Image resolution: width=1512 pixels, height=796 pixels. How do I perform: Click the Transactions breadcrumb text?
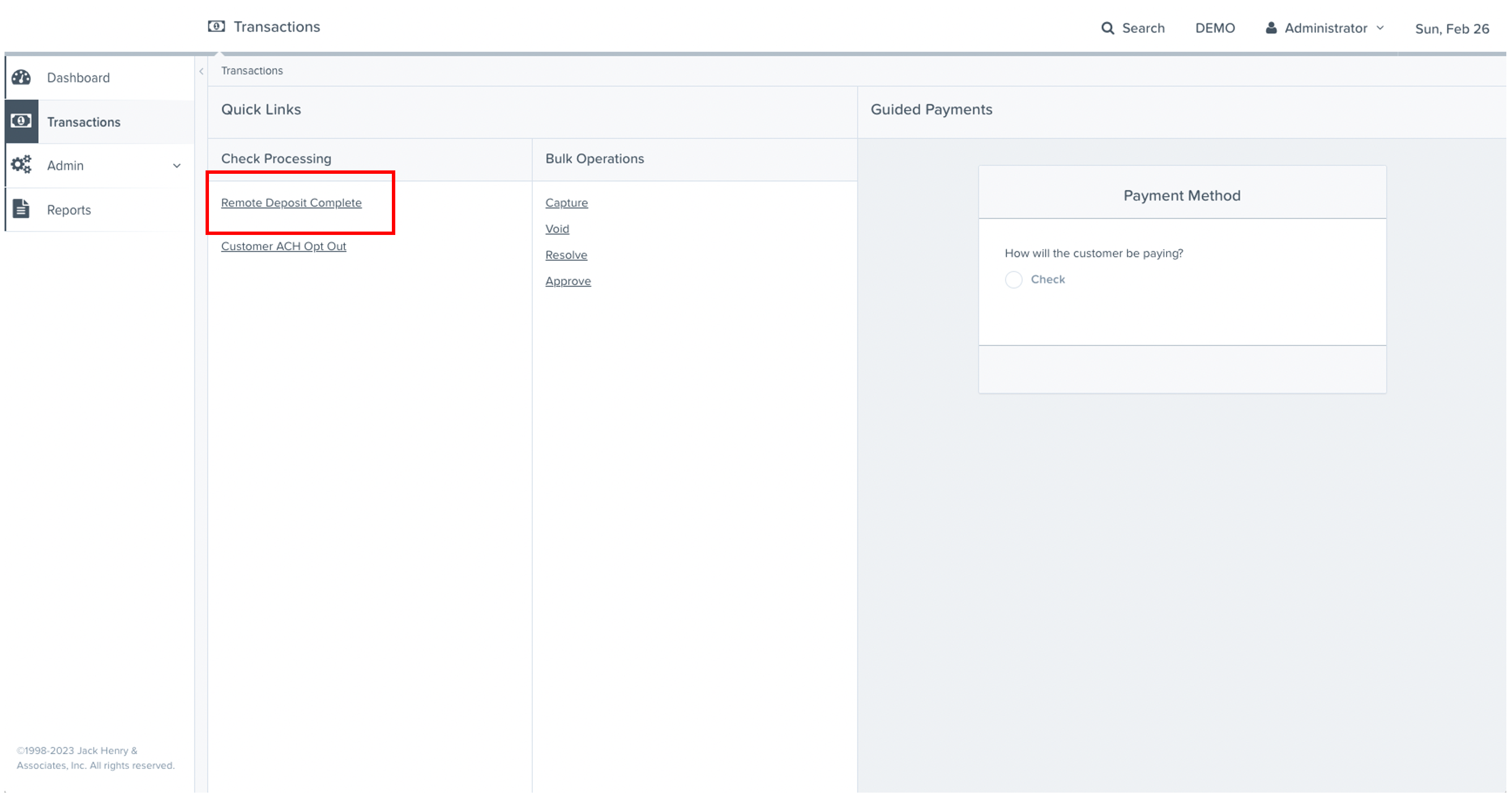252,71
